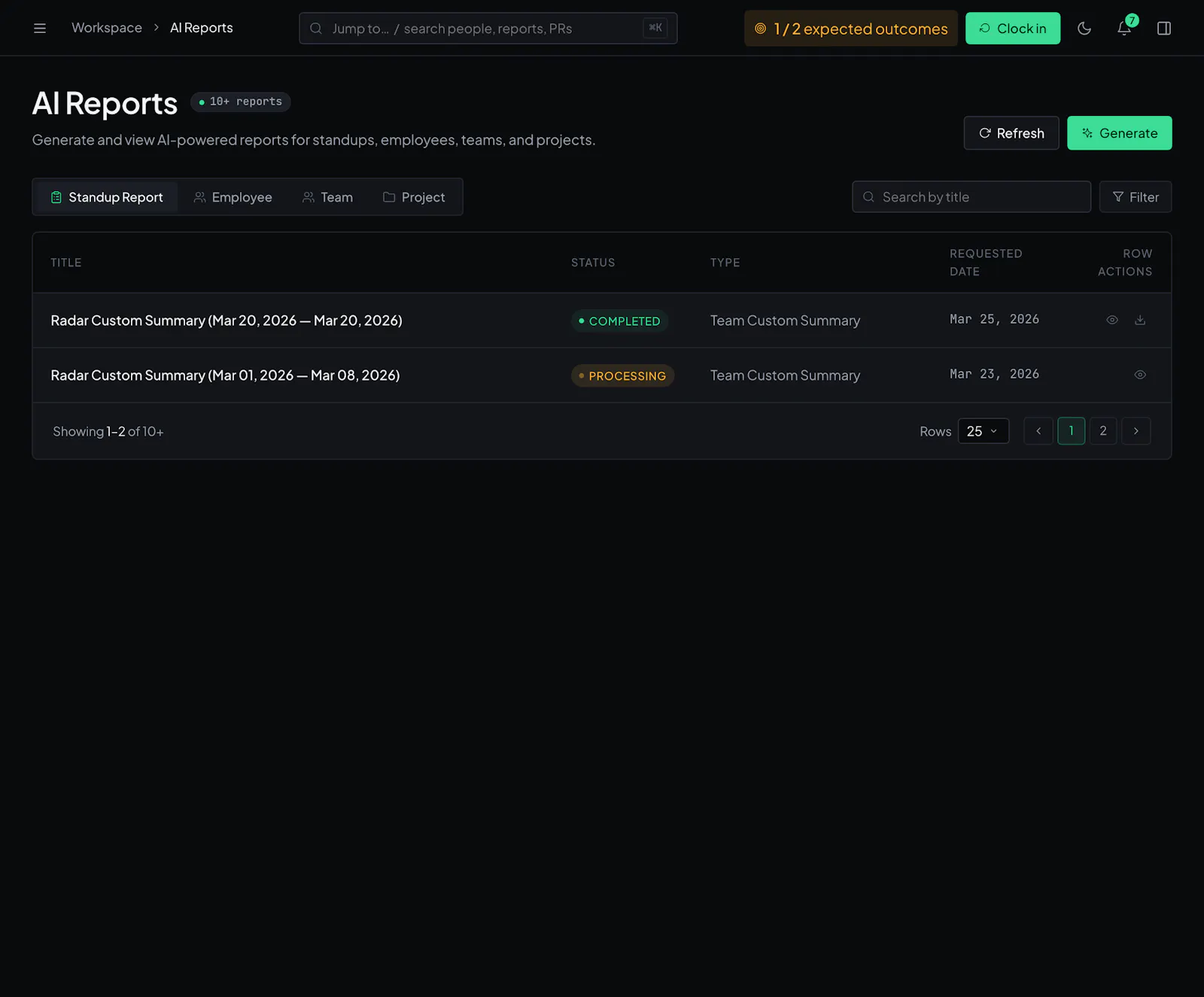1204x997 pixels.
Task: Open notifications bell with 7 badge
Action: point(1124,29)
